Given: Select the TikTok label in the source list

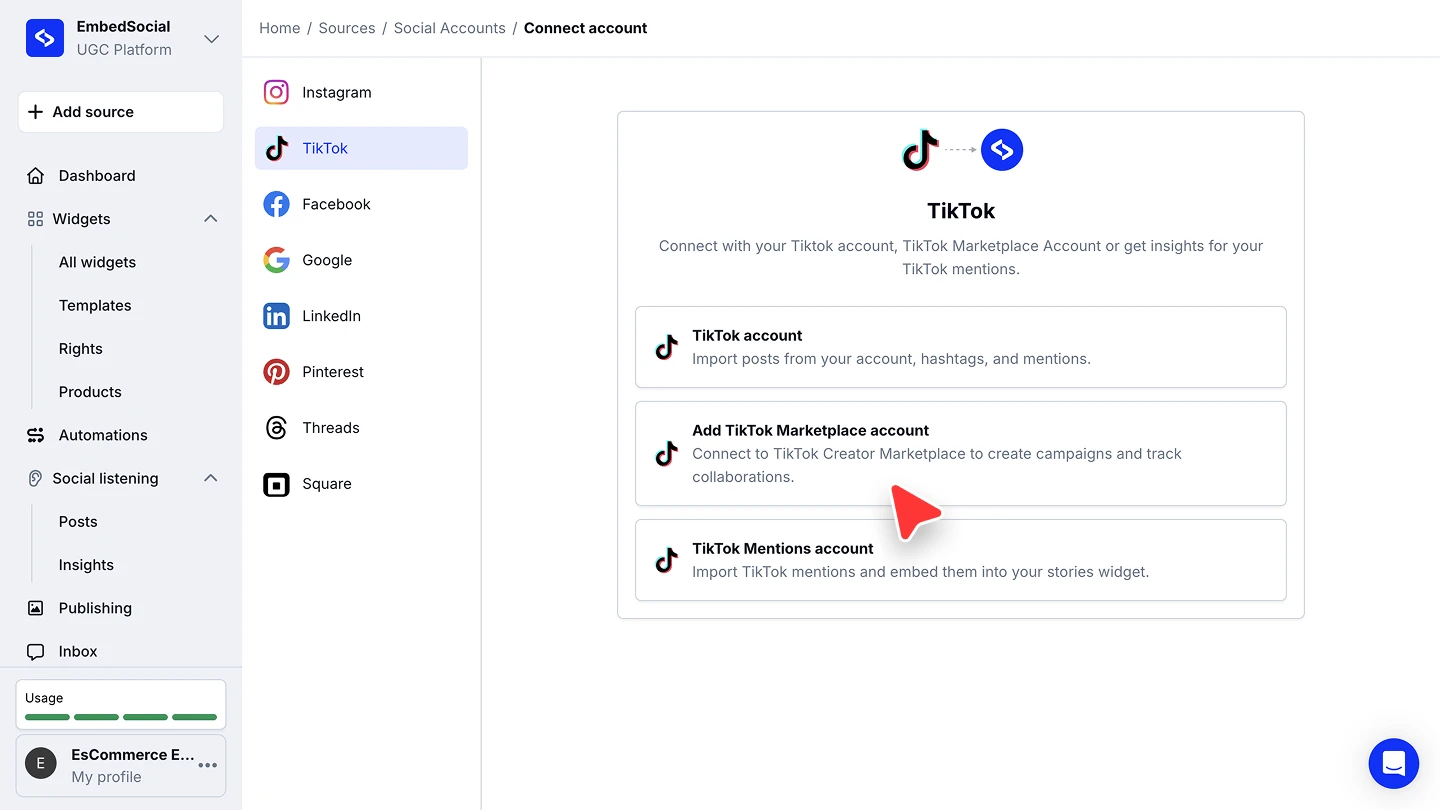Looking at the screenshot, I should pyautogui.click(x=325, y=148).
